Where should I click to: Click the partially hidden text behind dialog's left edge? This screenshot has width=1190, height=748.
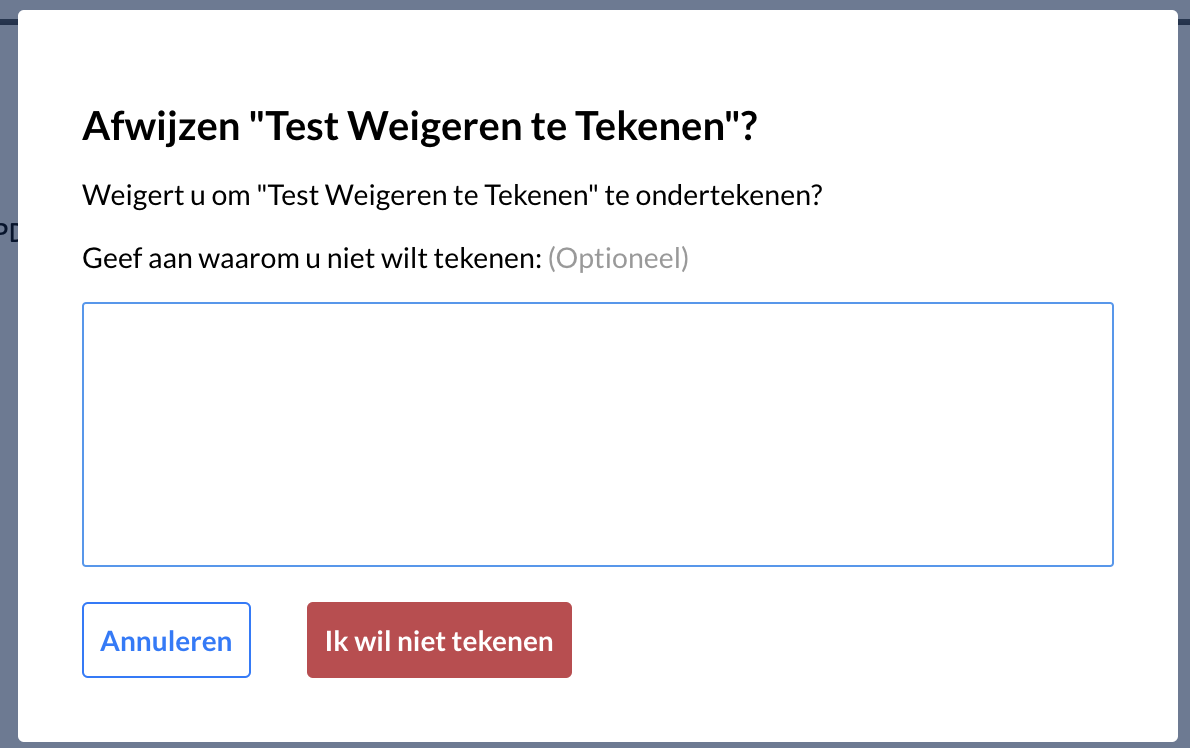pyautogui.click(x=8, y=231)
